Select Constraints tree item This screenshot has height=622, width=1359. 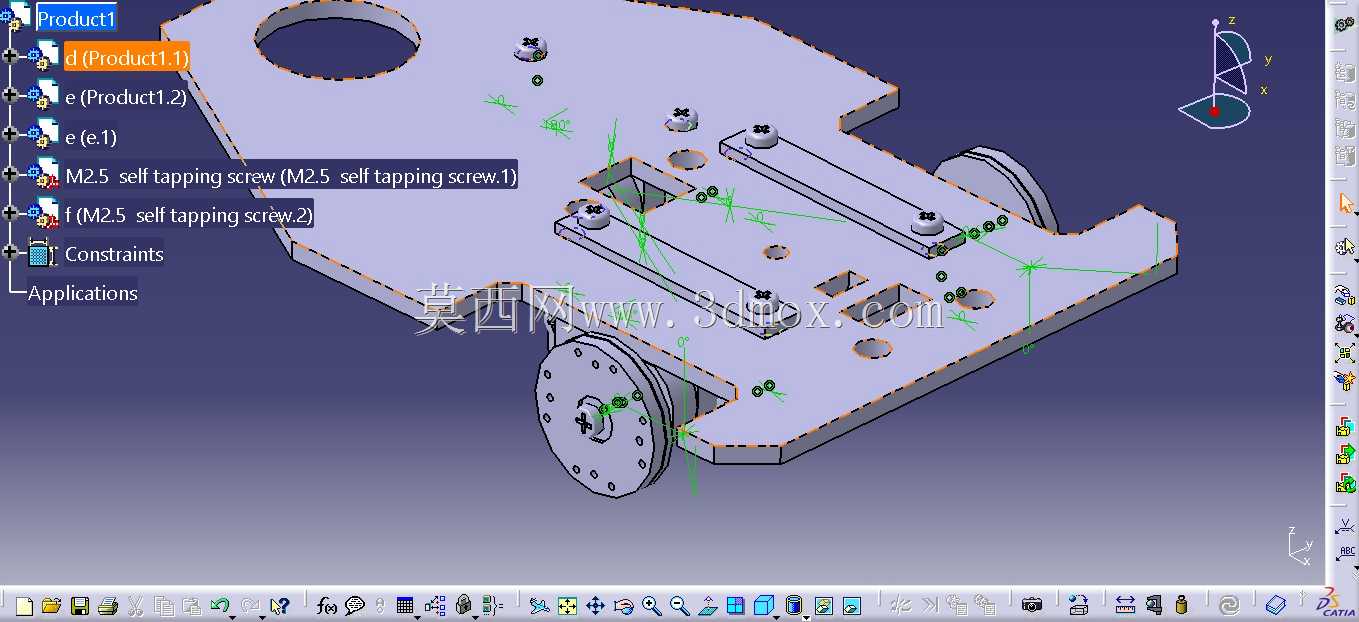(114, 254)
